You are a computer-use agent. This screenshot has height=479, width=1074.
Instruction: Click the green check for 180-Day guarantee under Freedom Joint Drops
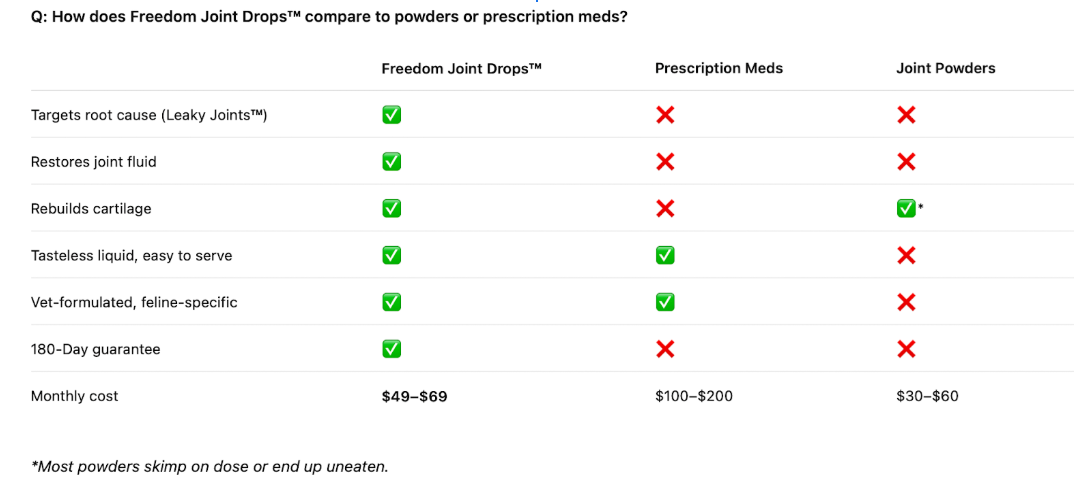[392, 348]
